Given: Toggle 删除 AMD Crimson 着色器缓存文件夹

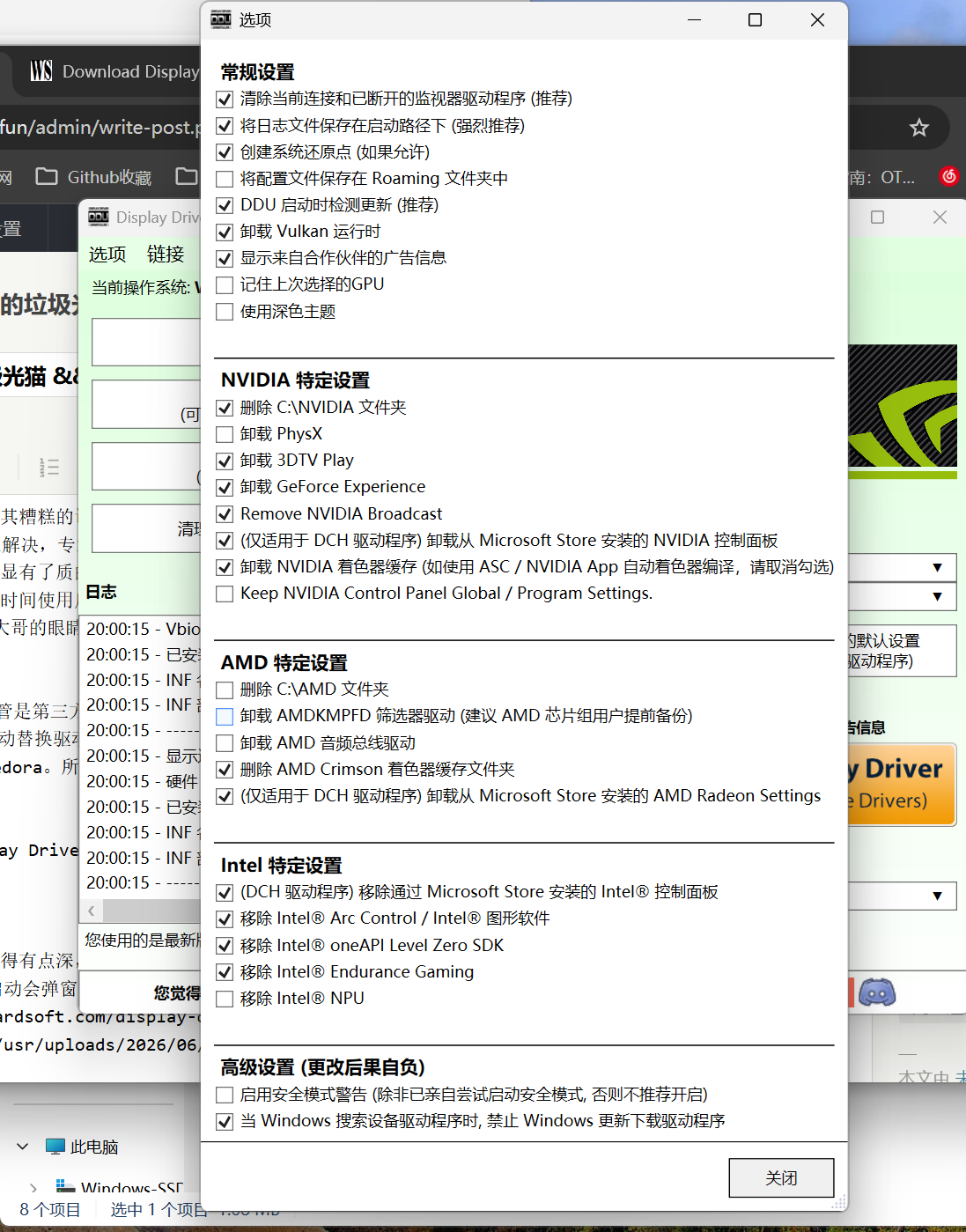Looking at the screenshot, I should pyautogui.click(x=225, y=770).
